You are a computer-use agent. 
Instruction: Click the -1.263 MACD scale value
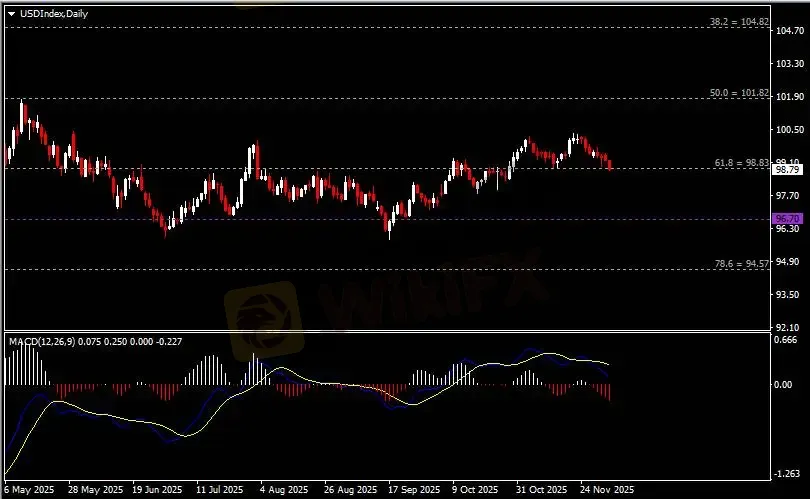(785, 474)
